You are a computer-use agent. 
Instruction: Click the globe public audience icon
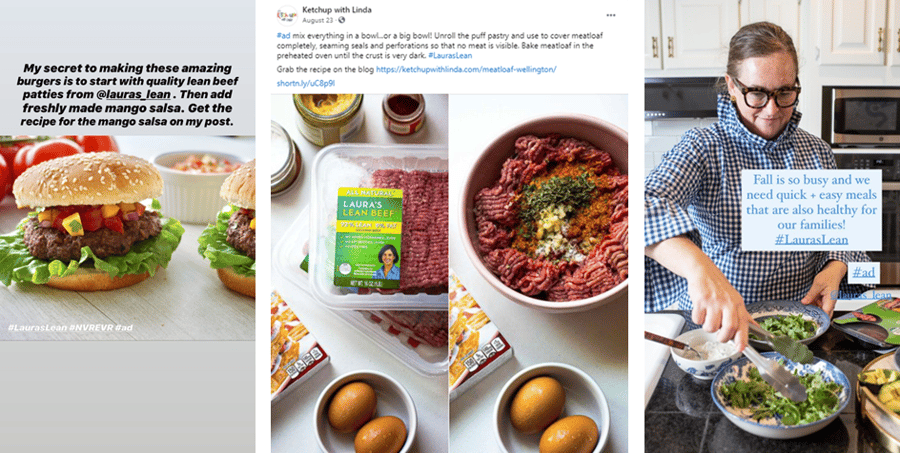[x=342, y=20]
